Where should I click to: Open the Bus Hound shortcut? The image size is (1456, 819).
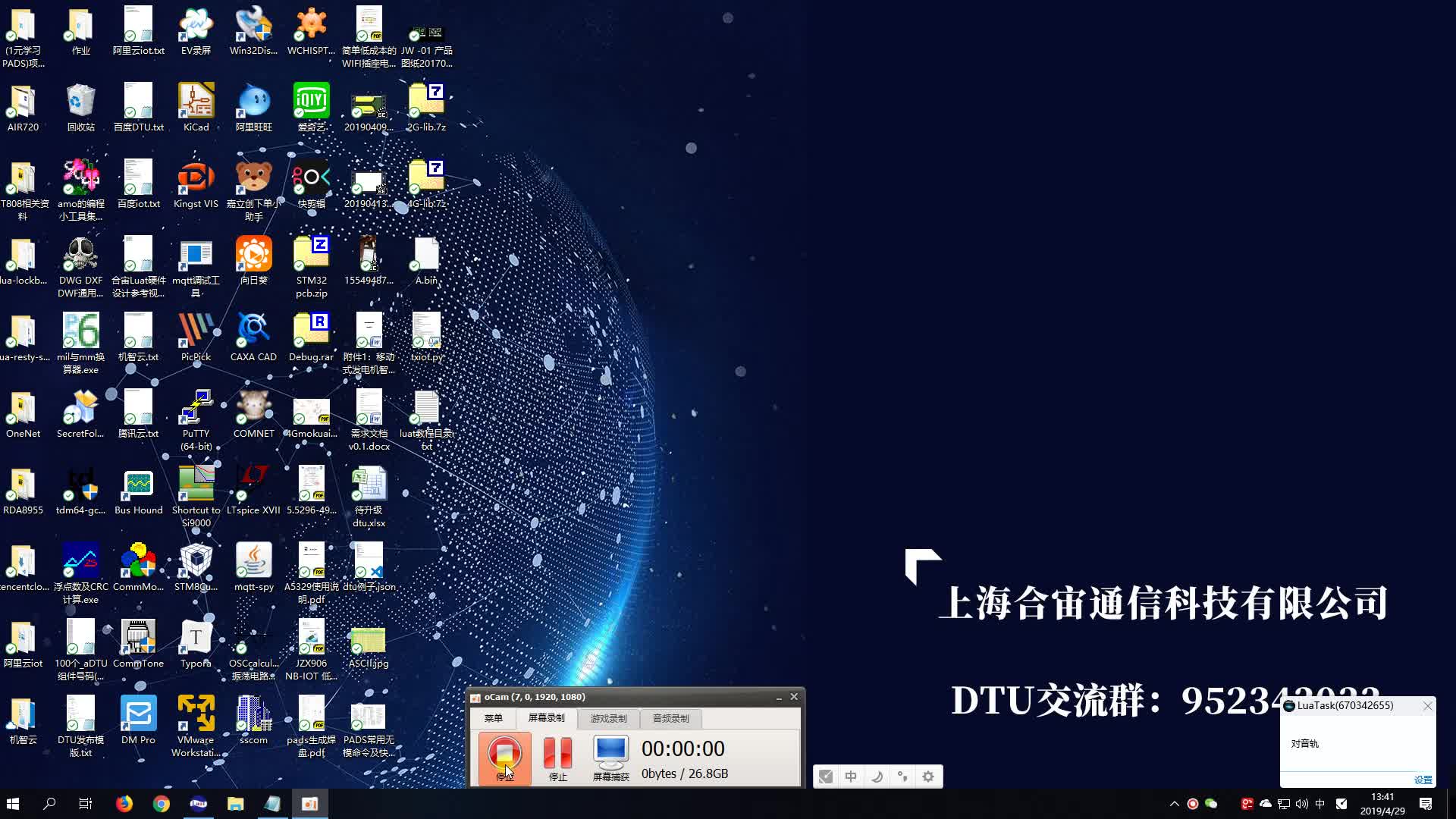[x=138, y=491]
